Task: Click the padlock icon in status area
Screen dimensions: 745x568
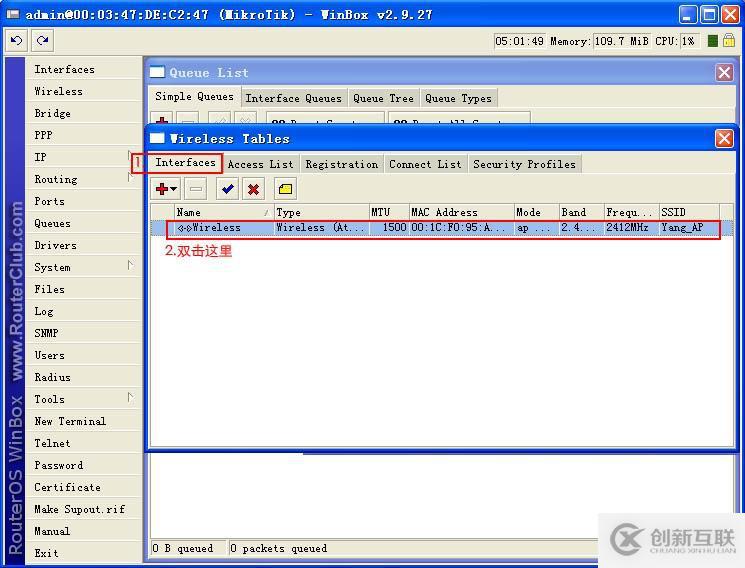Action: [728, 41]
